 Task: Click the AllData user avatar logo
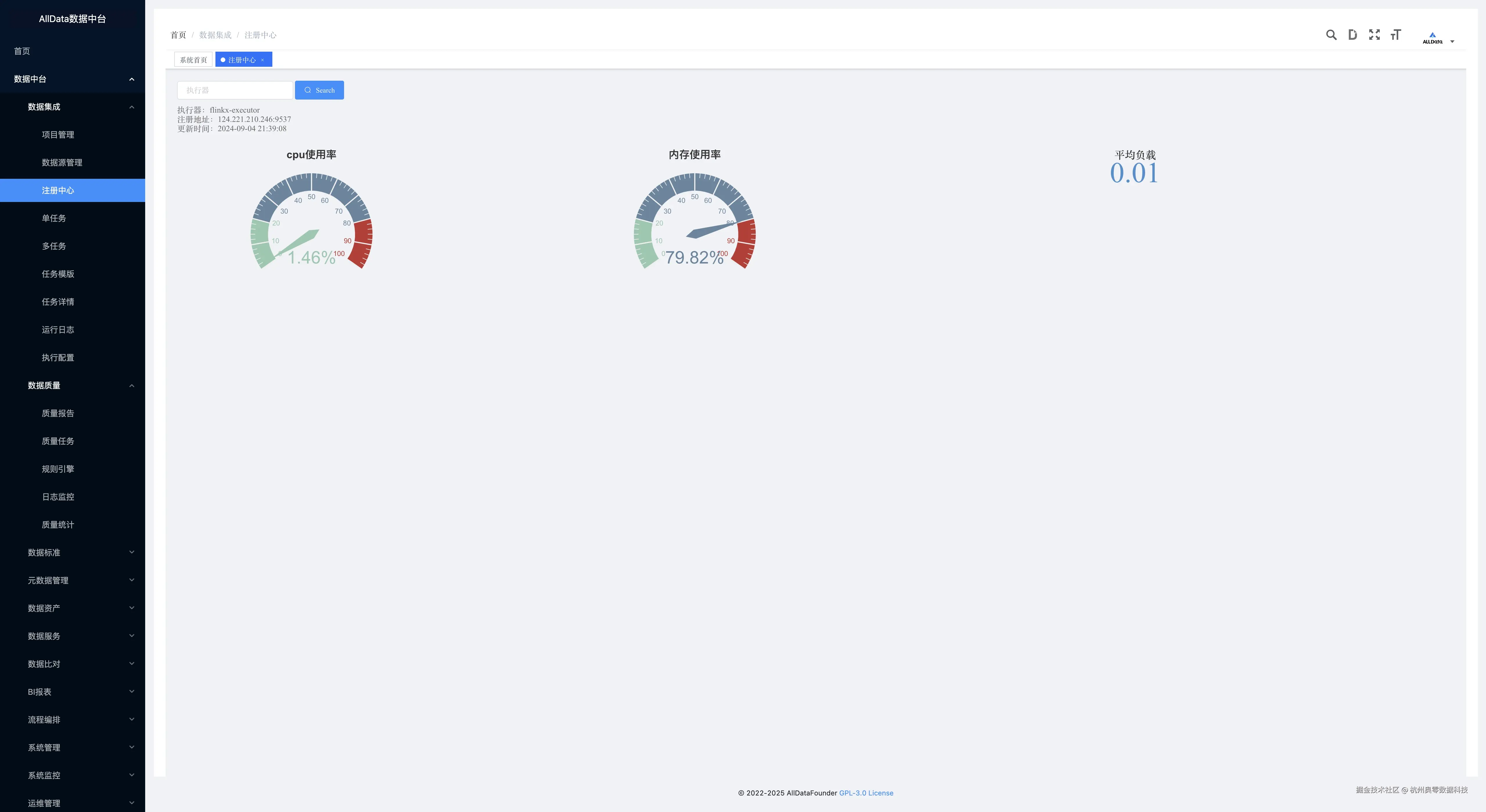[1432, 37]
